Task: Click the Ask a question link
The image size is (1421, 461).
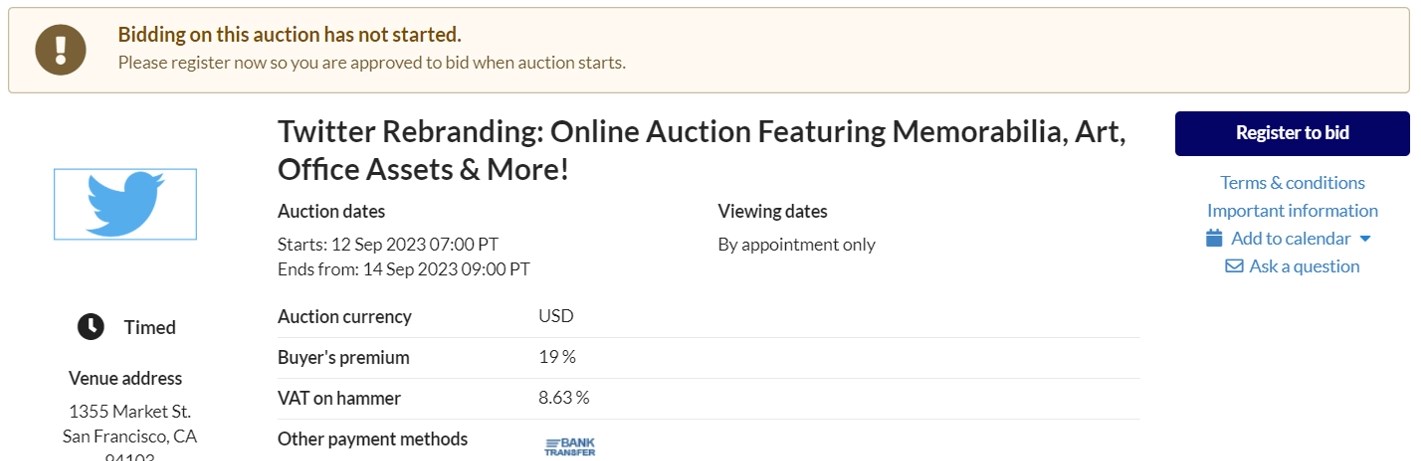Action: (1304, 266)
